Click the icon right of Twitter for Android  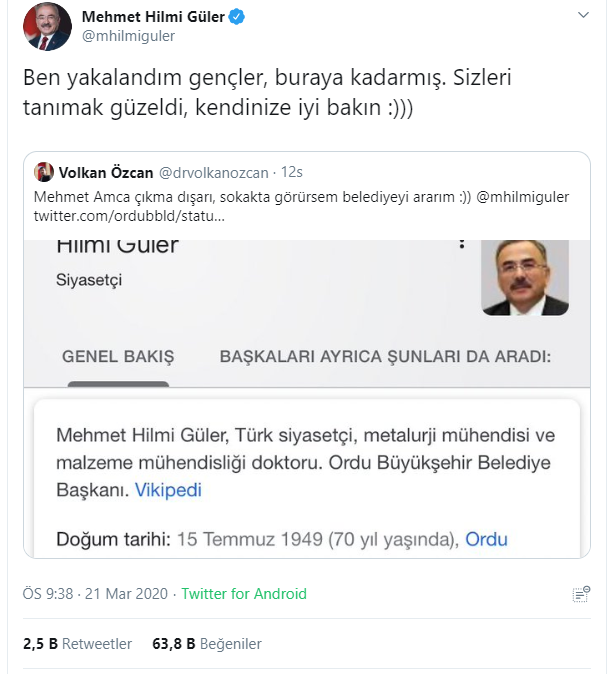coord(581,594)
